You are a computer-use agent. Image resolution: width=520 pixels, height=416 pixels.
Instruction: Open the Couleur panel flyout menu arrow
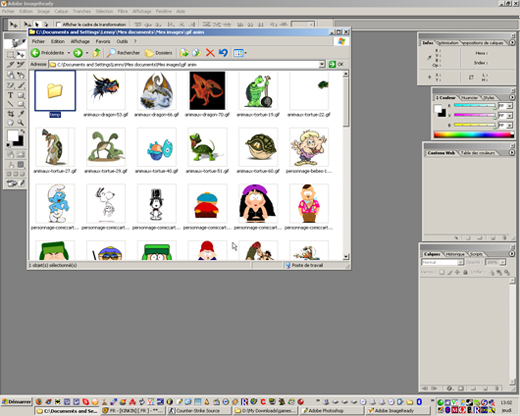(x=512, y=97)
